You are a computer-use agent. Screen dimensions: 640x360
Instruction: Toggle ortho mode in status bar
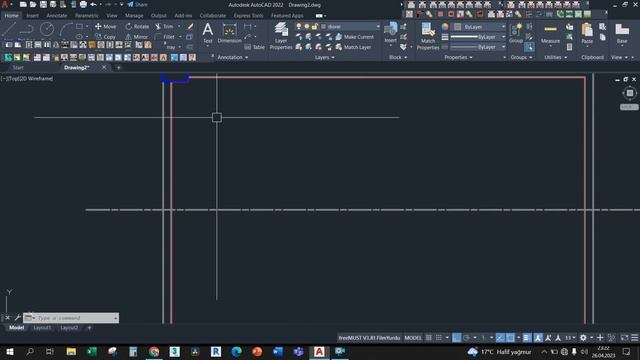(x=457, y=338)
